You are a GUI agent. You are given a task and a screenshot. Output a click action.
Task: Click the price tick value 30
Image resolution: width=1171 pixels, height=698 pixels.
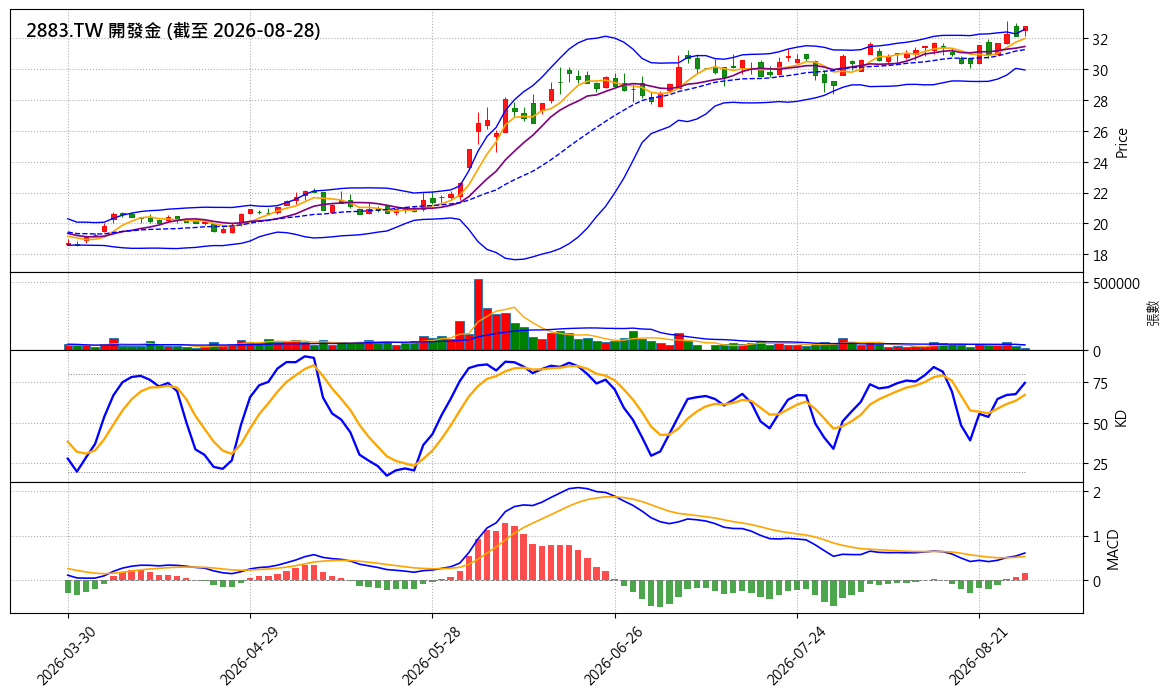[1100, 71]
